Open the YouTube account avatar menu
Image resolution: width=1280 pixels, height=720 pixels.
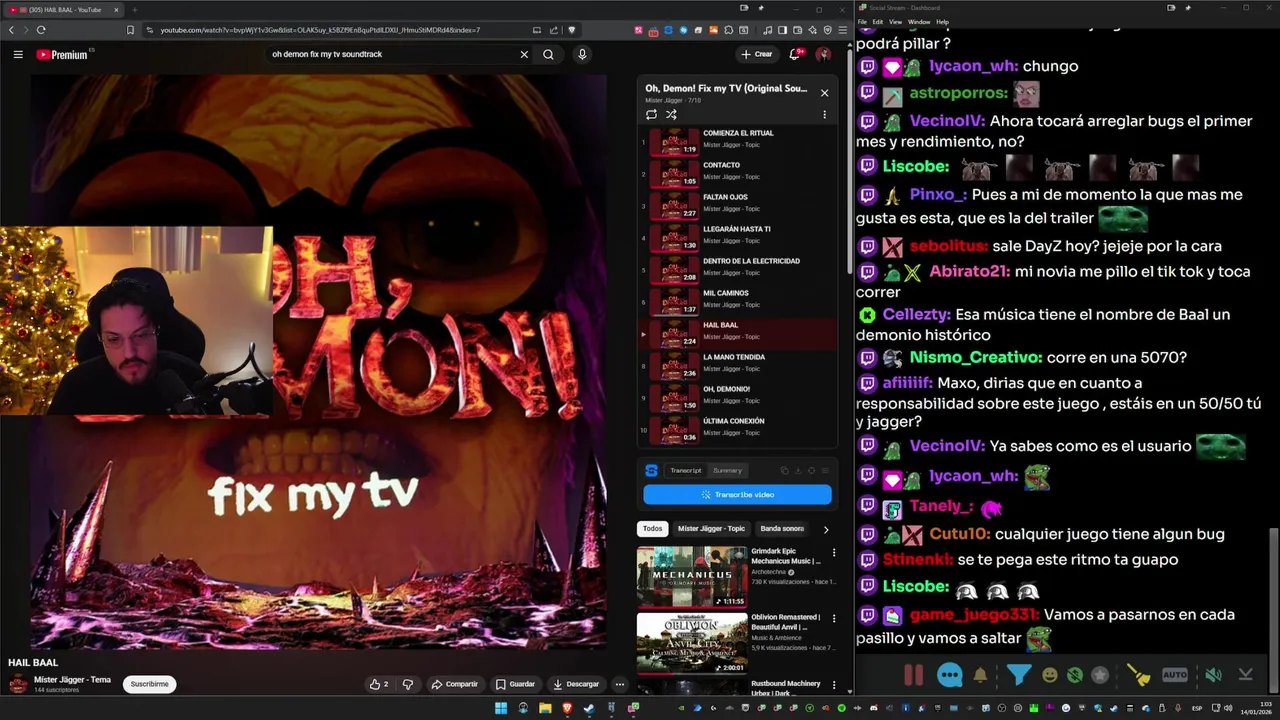[823, 54]
